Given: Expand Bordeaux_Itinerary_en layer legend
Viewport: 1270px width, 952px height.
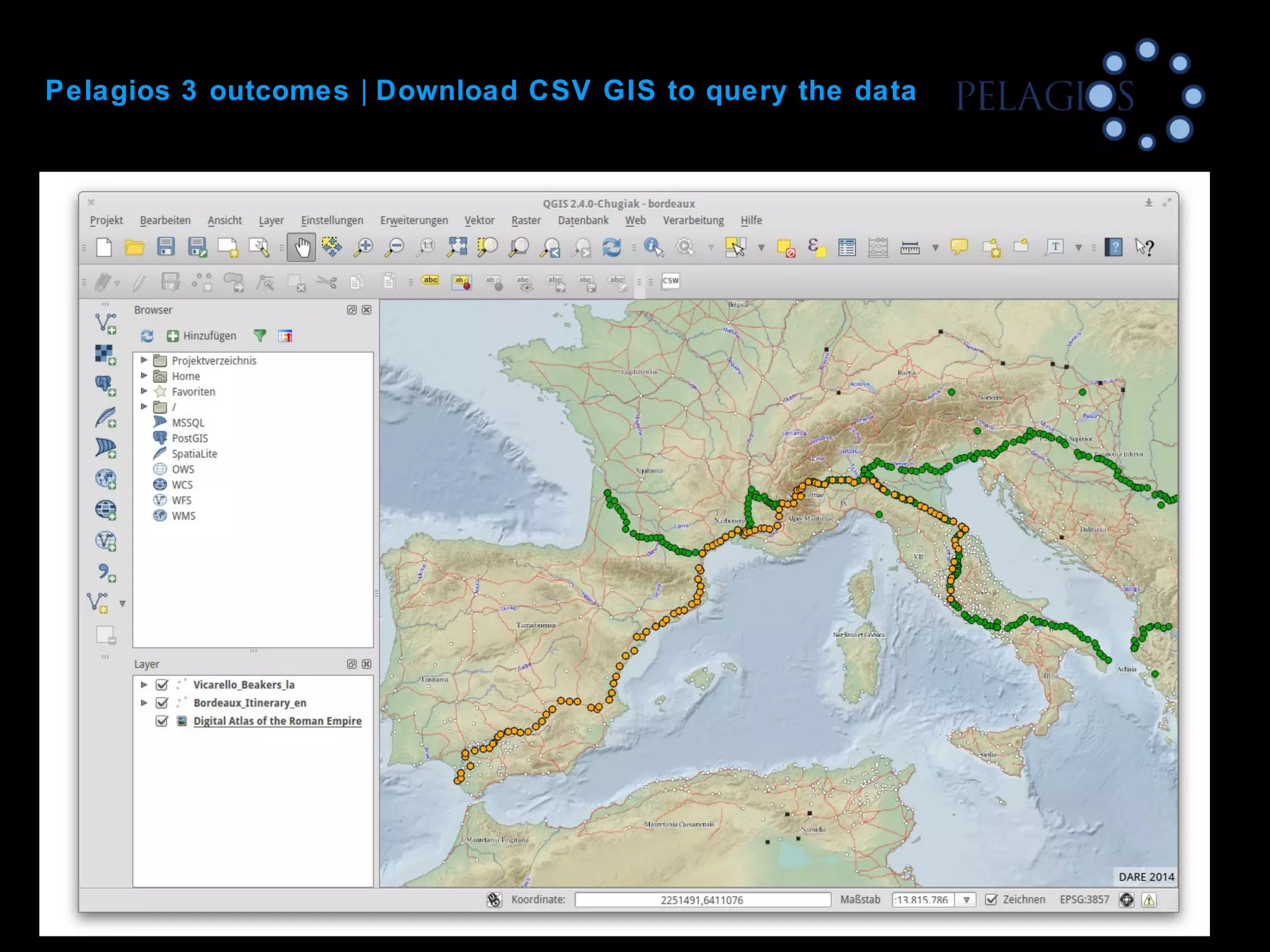Looking at the screenshot, I should 144,703.
